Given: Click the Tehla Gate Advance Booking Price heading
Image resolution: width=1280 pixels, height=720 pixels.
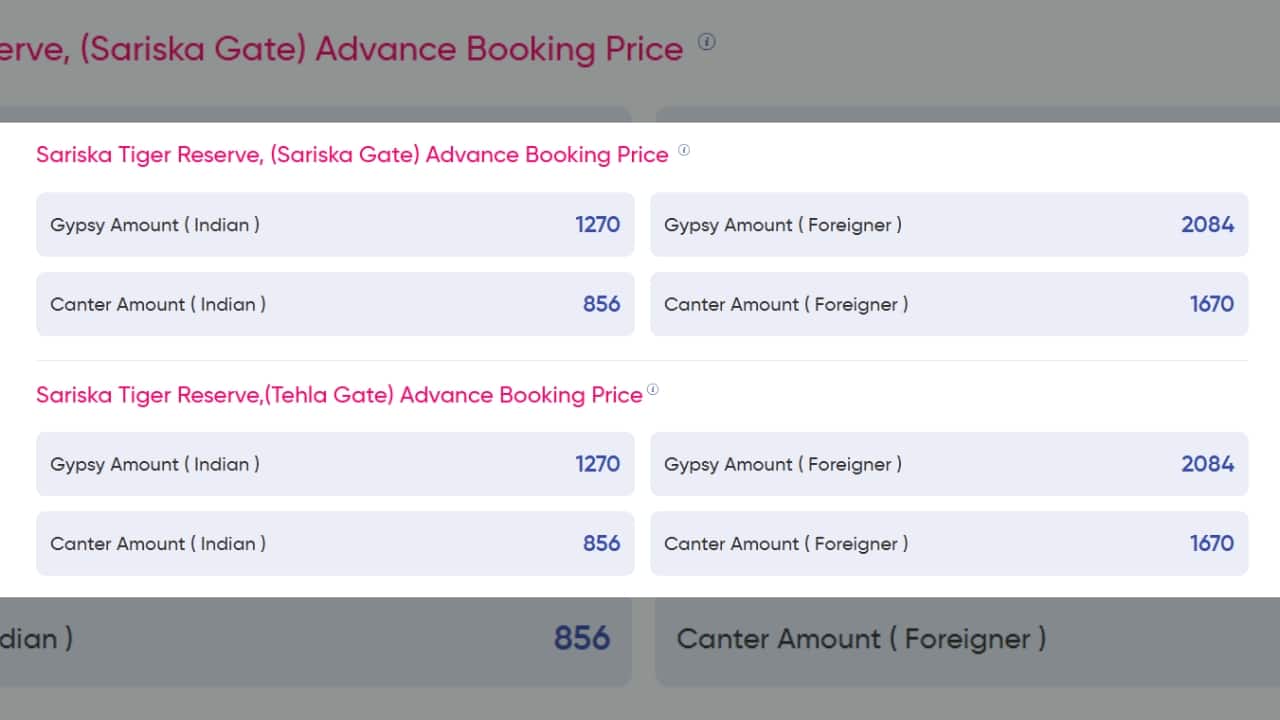Looking at the screenshot, I should click(339, 395).
